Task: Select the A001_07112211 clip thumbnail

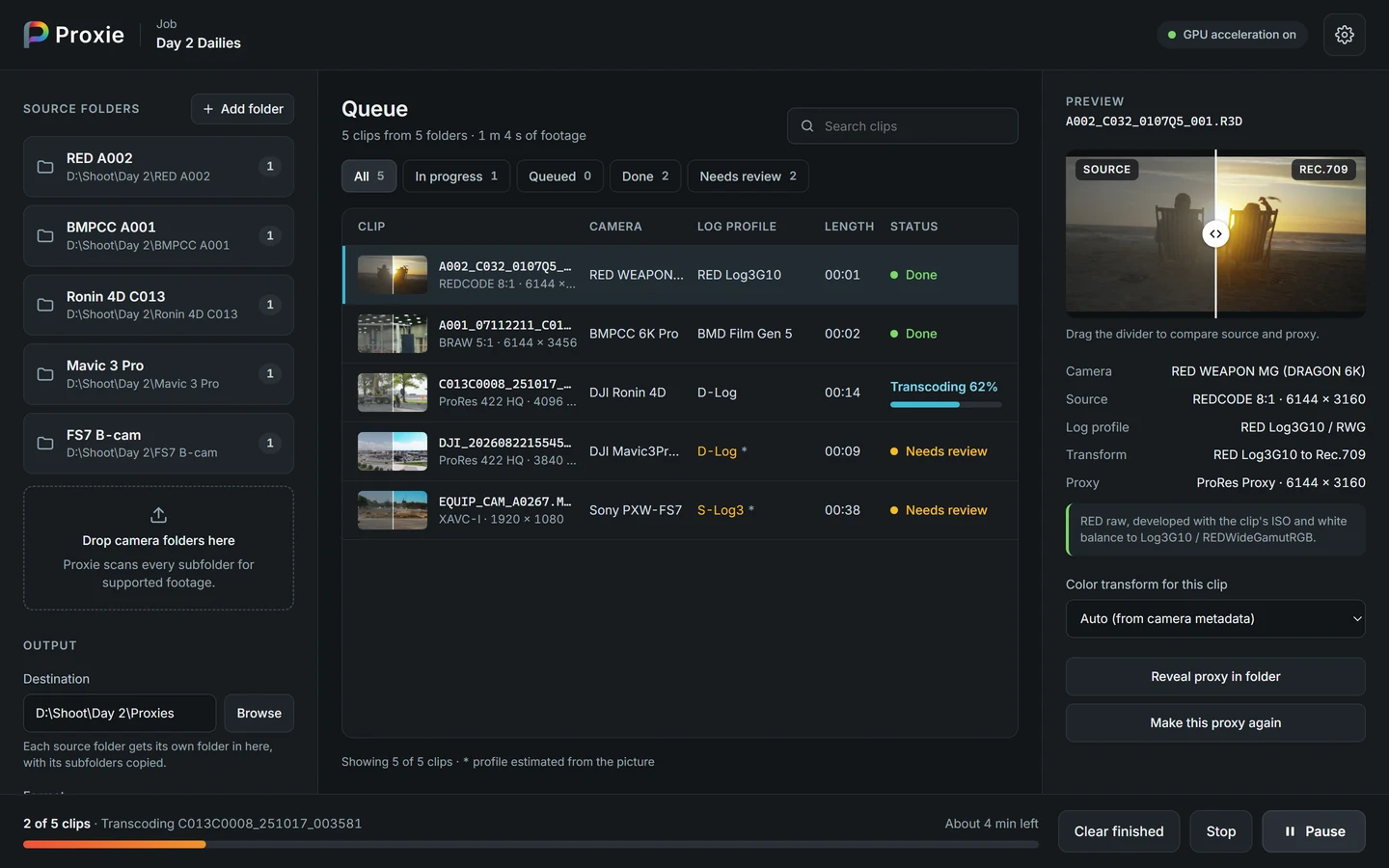Action: (393, 334)
